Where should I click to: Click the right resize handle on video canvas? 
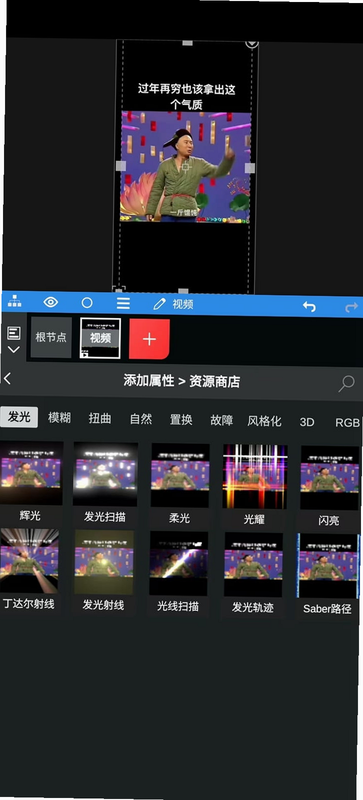tap(250, 168)
